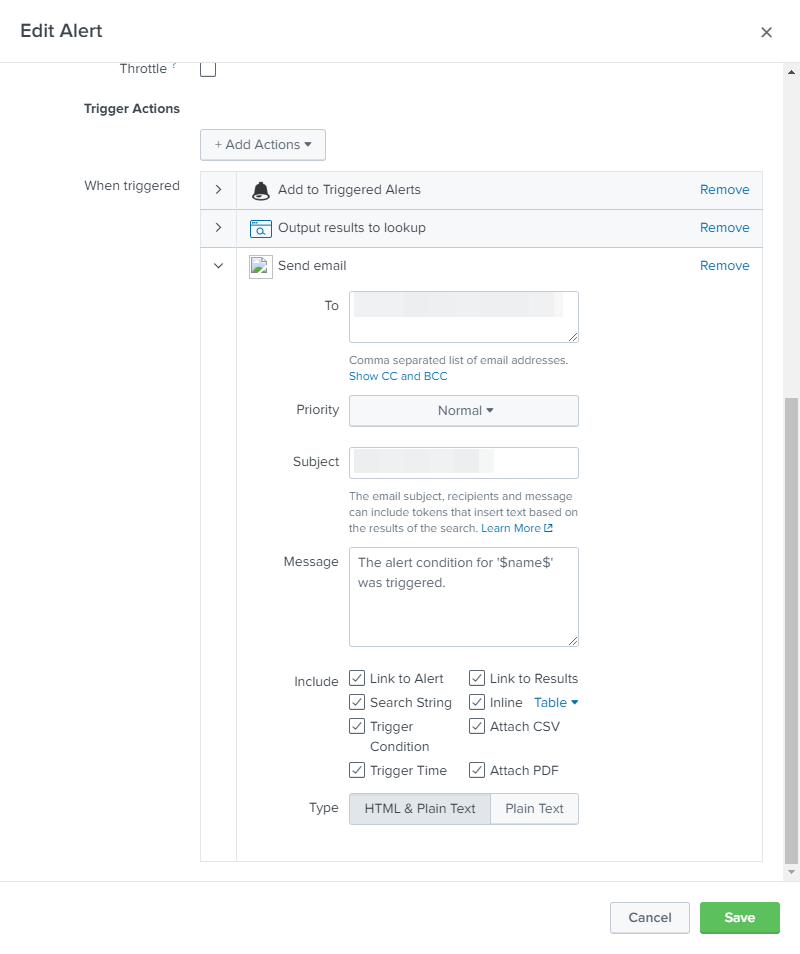The height and width of the screenshot is (954, 800).
Task: Open the Priority Normal dropdown
Action: (464, 411)
